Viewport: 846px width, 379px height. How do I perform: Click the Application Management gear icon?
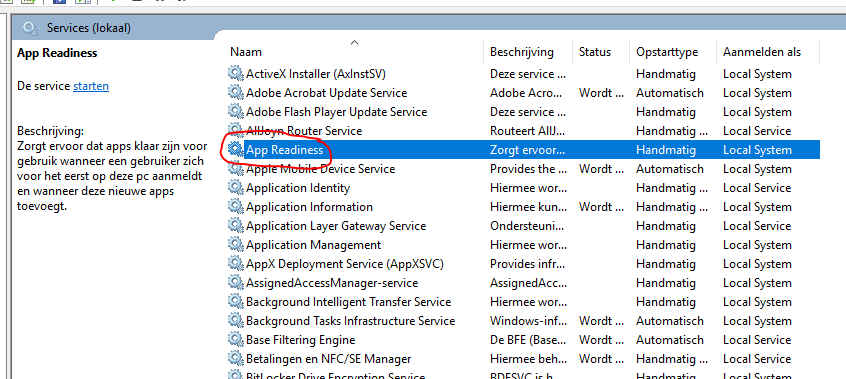[235, 245]
